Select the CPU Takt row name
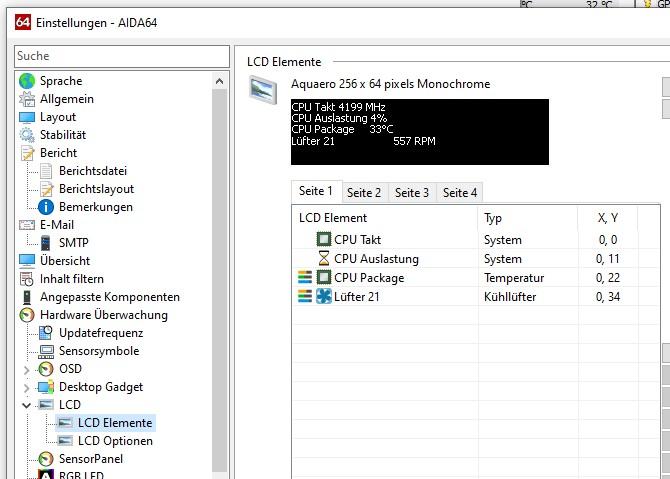 pyautogui.click(x=357, y=240)
